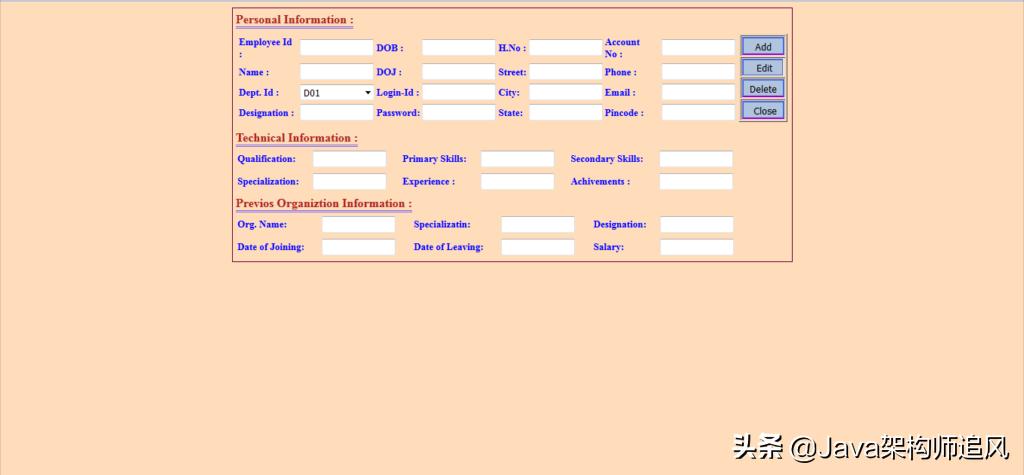The height and width of the screenshot is (475, 1024).
Task: Click the 'Org. Name:' label text
Action: (262, 224)
